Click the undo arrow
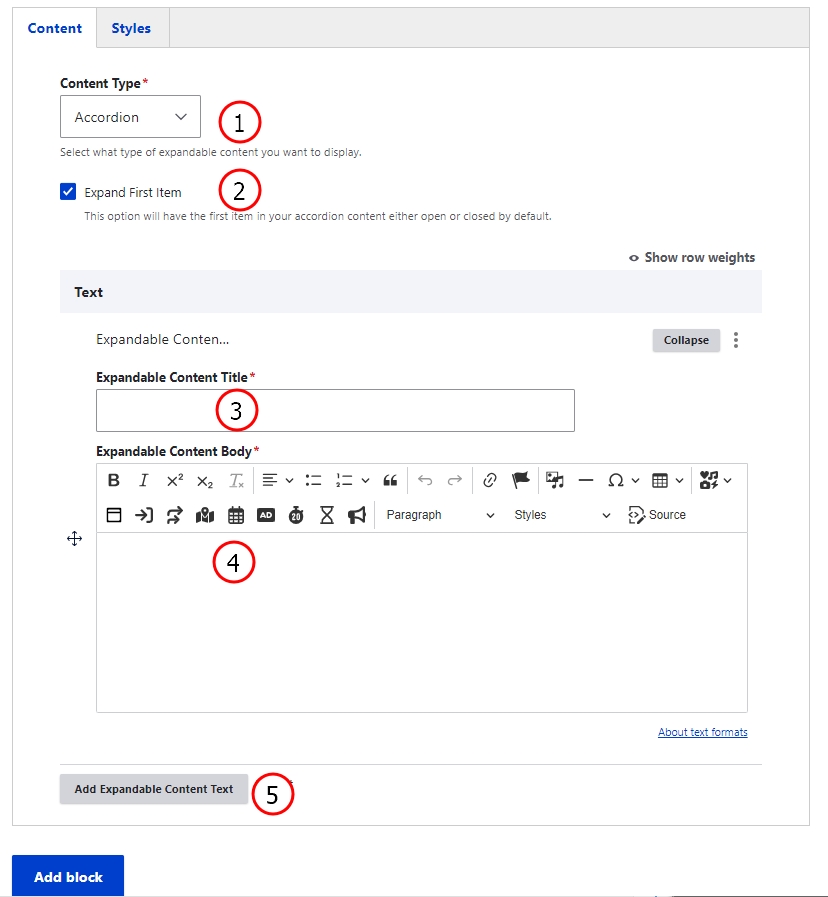 tap(425, 481)
